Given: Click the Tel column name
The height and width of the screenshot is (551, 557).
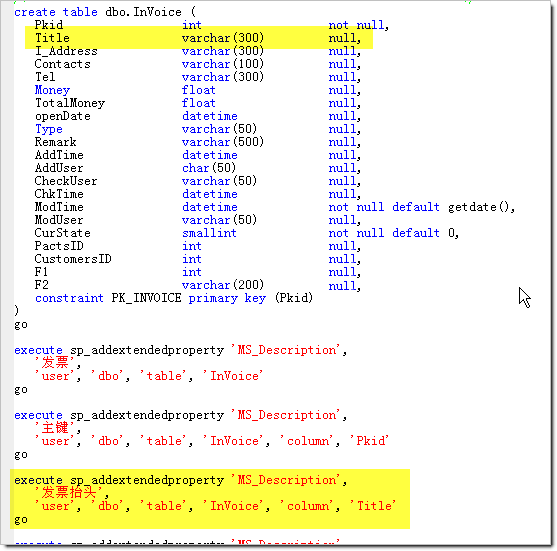Looking at the screenshot, I should pos(45,77).
